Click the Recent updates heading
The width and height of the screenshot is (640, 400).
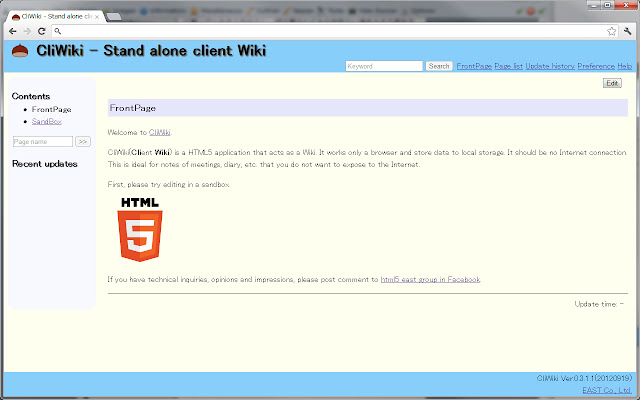44,164
